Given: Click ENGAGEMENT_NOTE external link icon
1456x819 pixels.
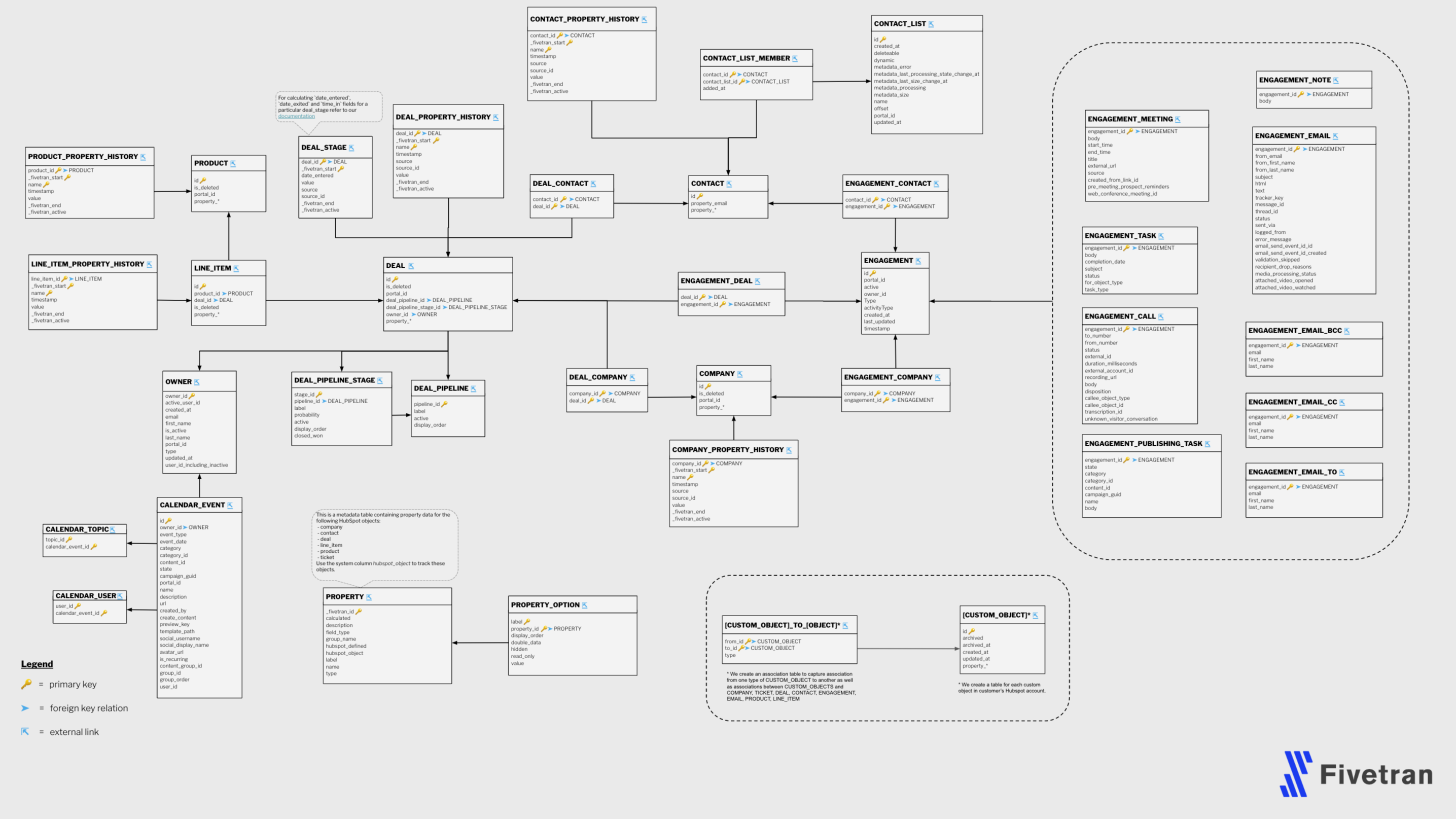Looking at the screenshot, I should pyautogui.click(x=1336, y=81).
